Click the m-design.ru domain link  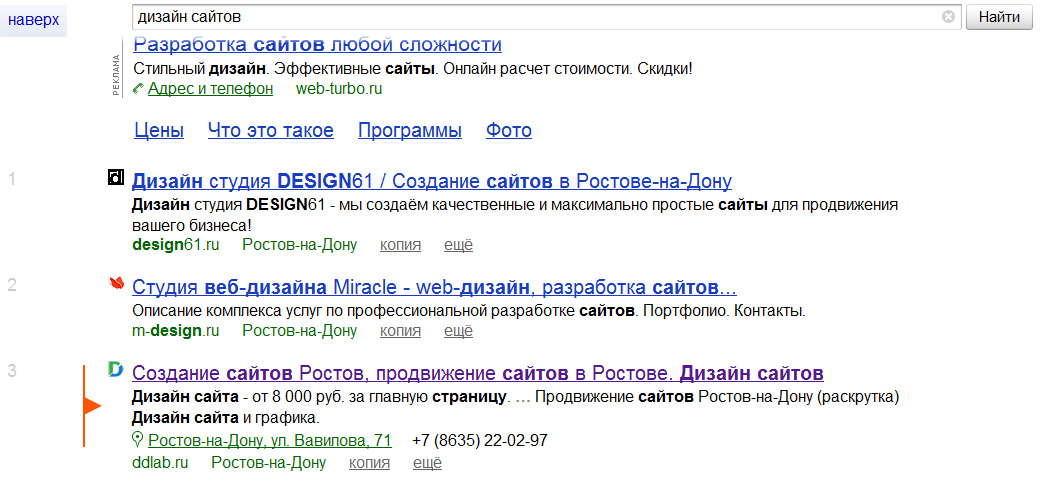(x=176, y=330)
